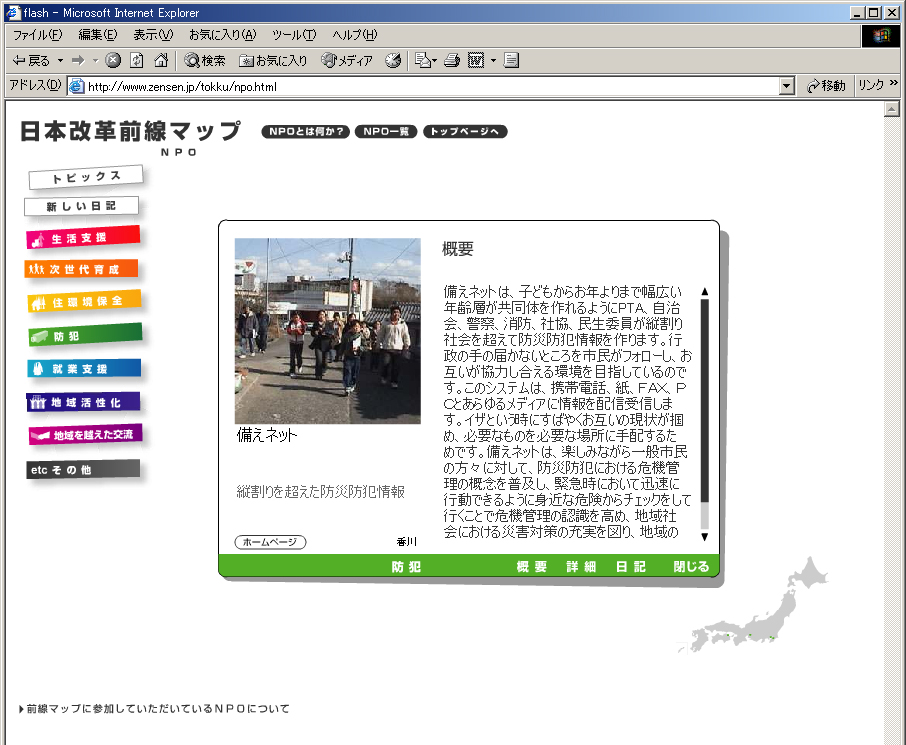Select the 生活支援 category icon
The width and height of the screenshot is (906, 745).
pyautogui.click(x=82, y=238)
